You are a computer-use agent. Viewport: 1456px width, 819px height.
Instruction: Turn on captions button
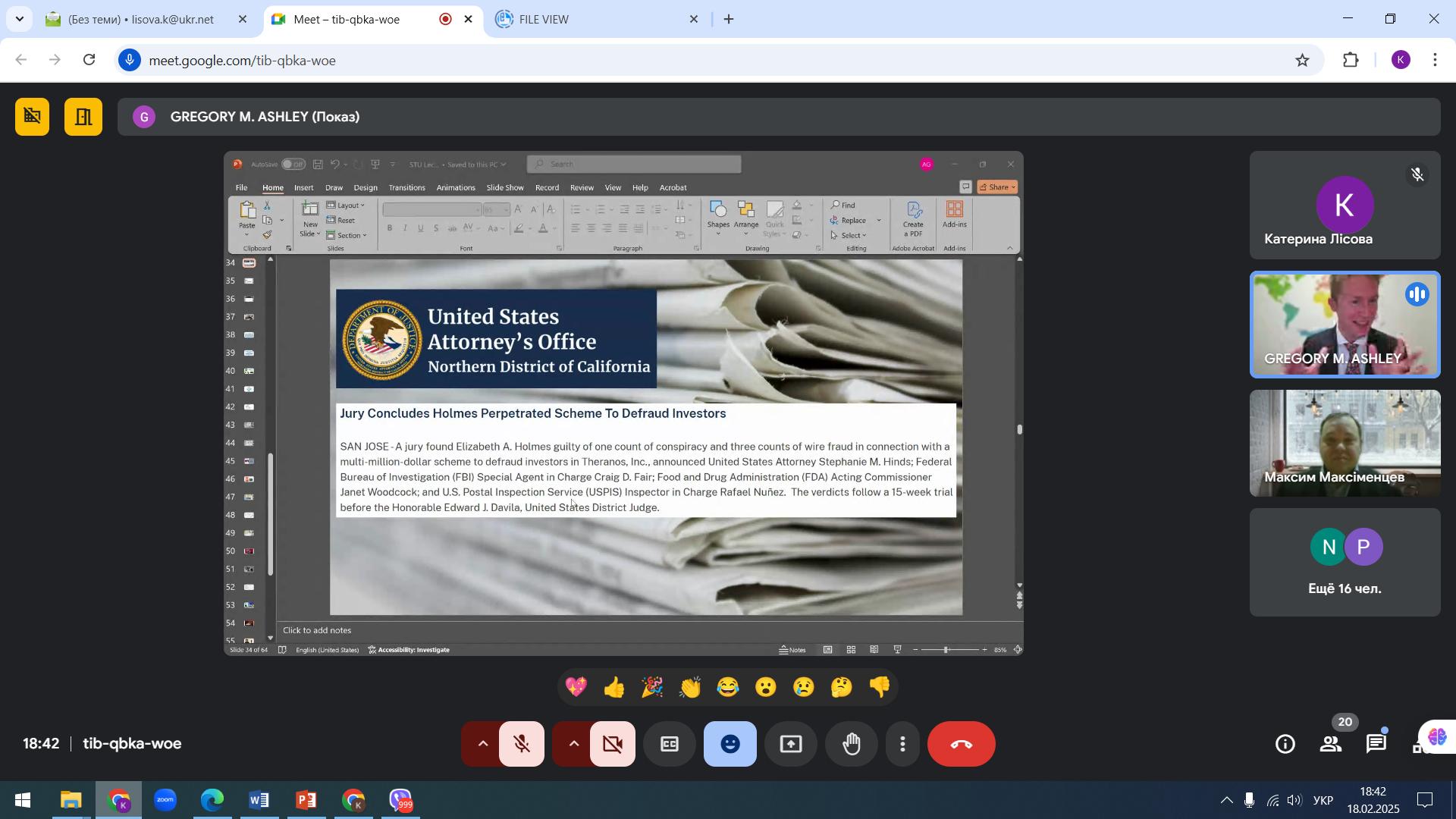point(669,744)
